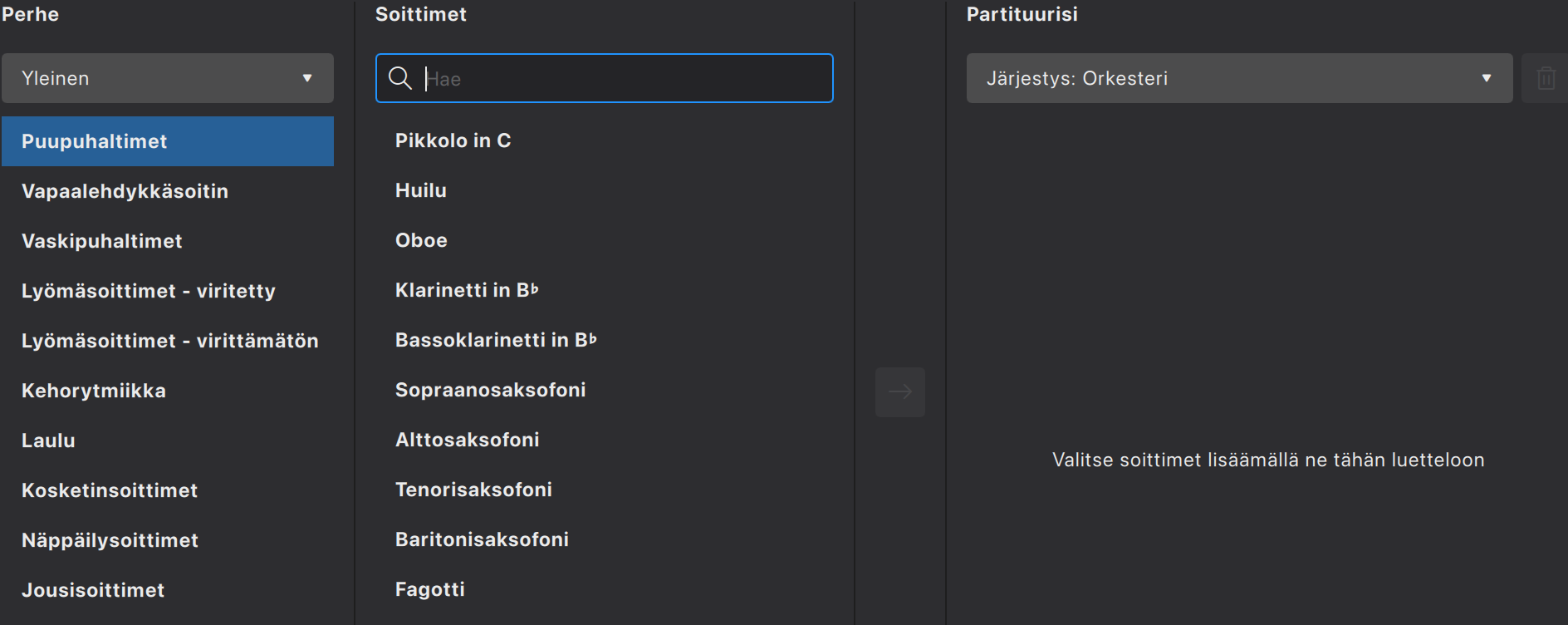Choose Jousisoittimet from family list
The image size is (1568, 625).
[93, 590]
